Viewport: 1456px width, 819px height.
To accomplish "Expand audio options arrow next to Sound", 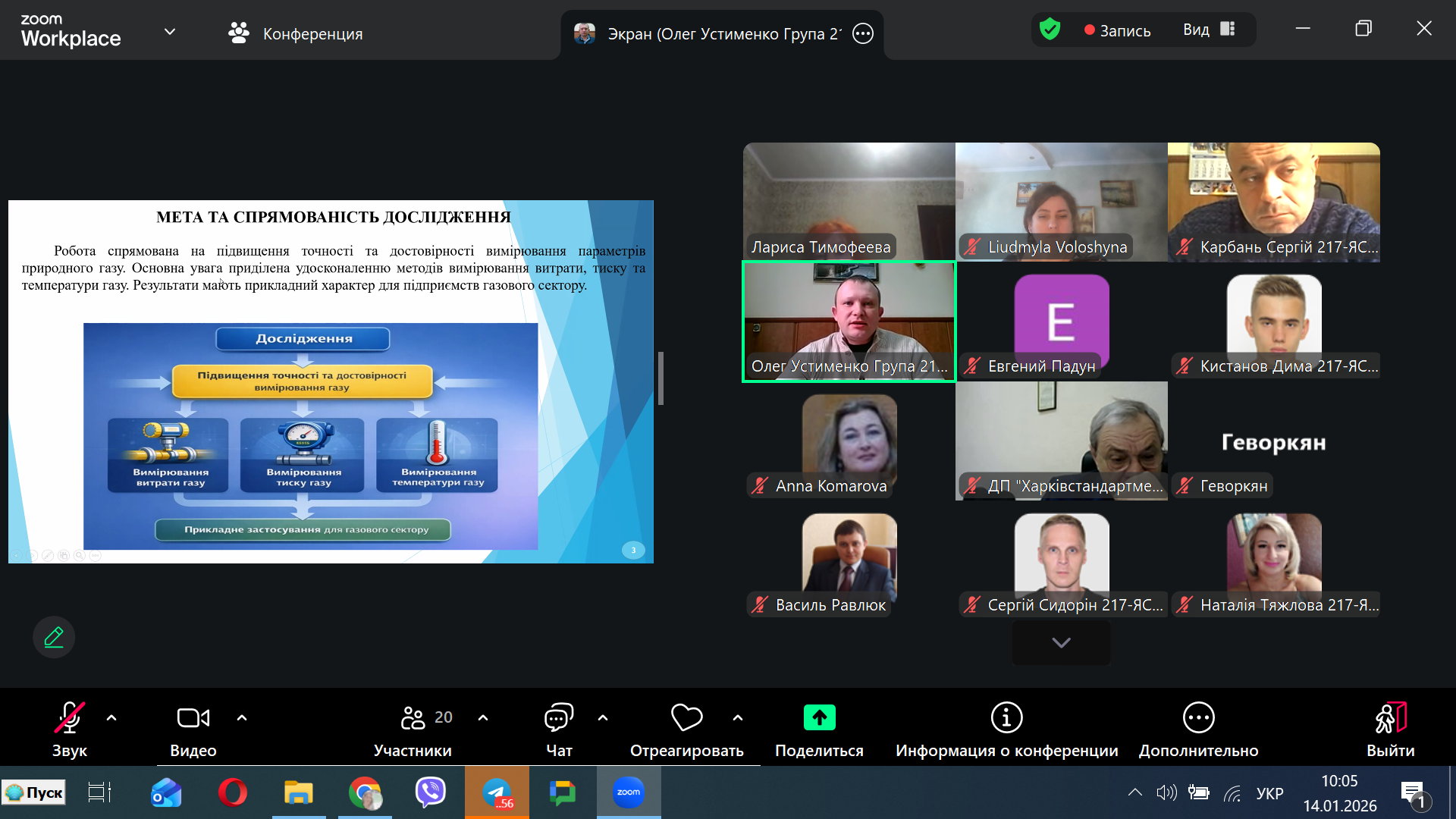I will pyautogui.click(x=111, y=717).
